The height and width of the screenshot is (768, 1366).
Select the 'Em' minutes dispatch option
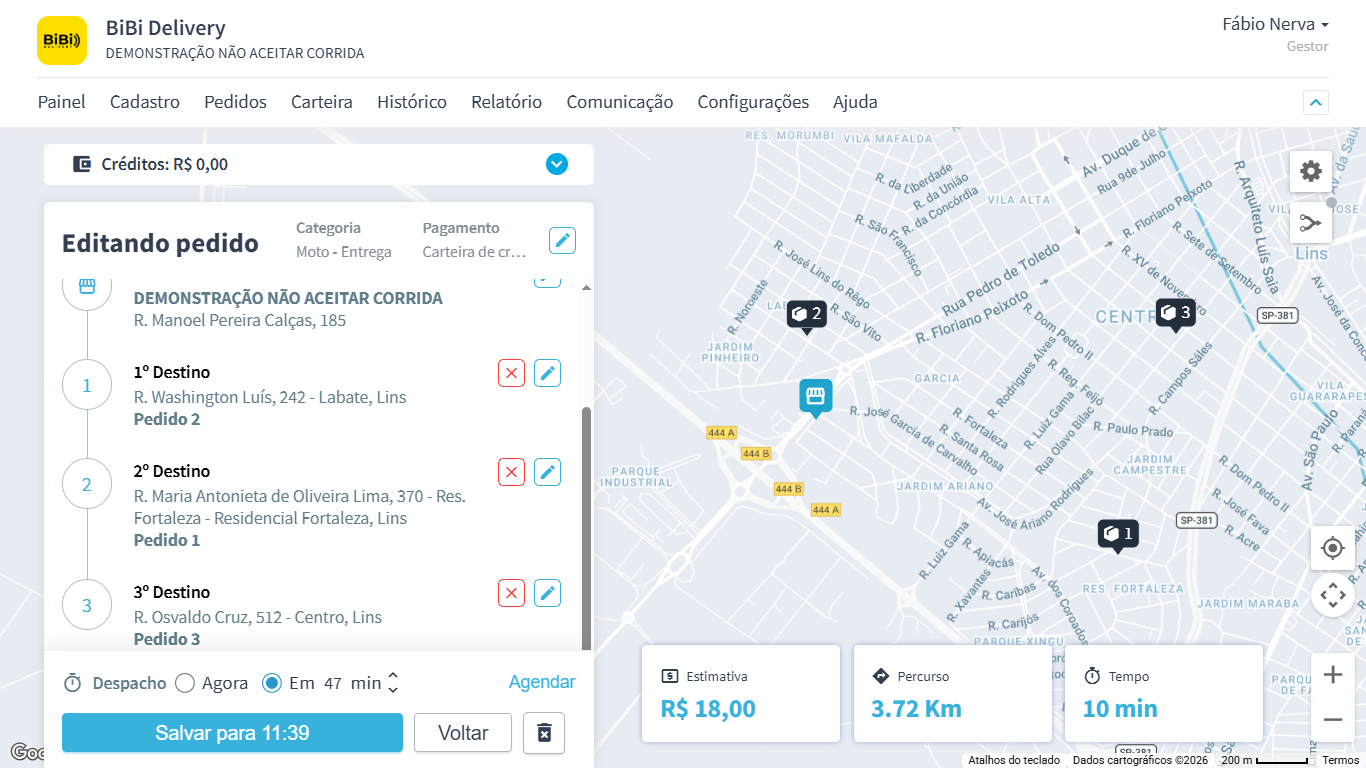click(x=271, y=683)
